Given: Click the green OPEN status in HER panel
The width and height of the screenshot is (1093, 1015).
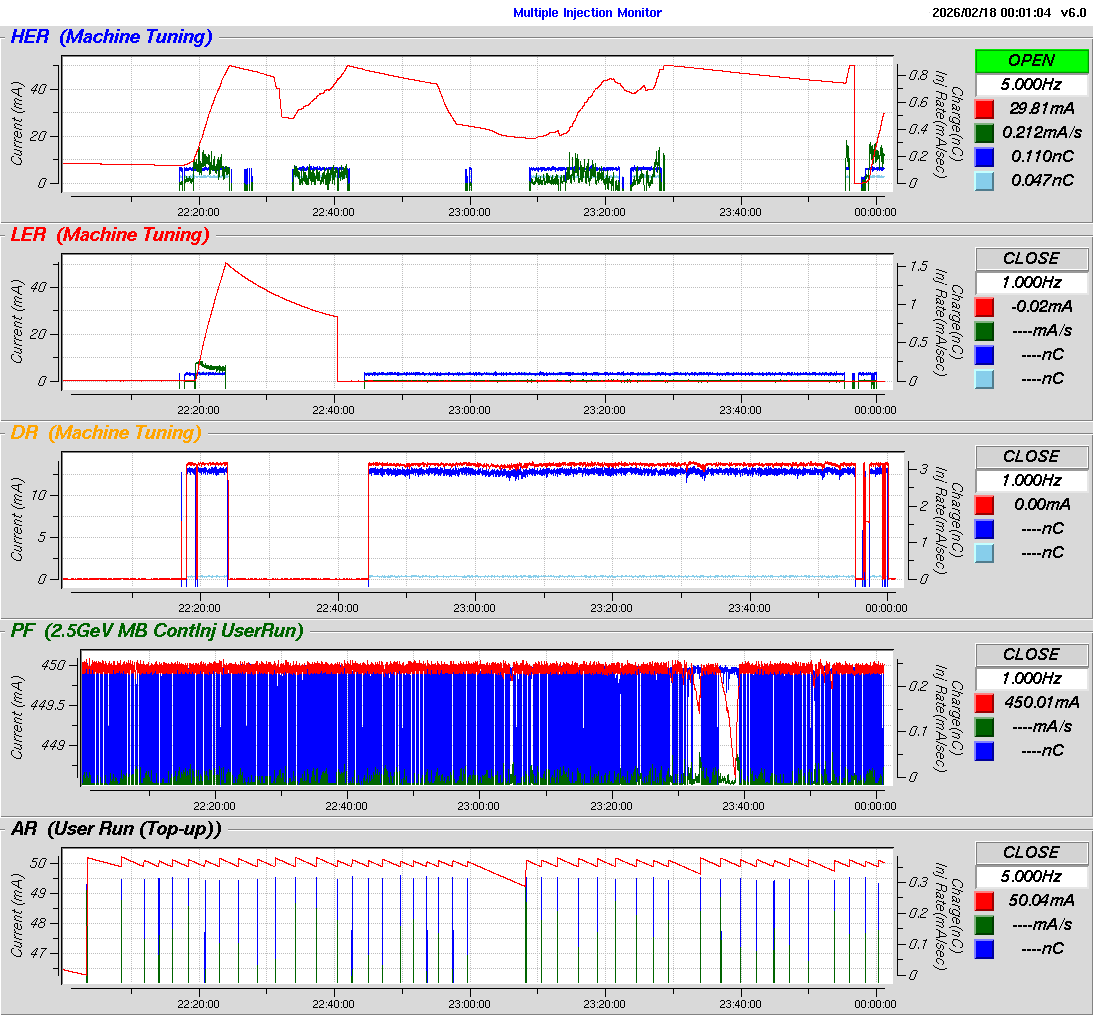Looking at the screenshot, I should tap(1031, 60).
